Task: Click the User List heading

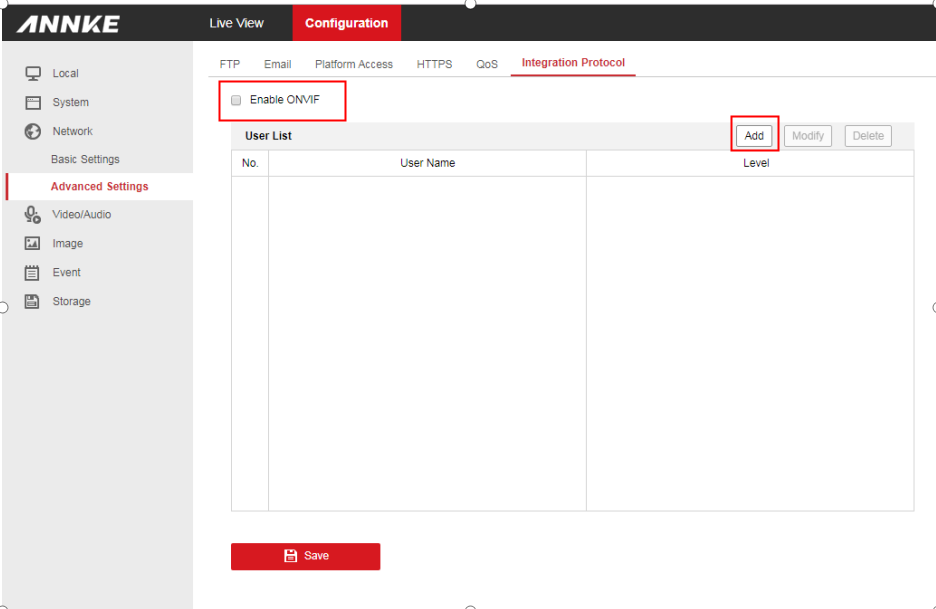Action: click(x=268, y=136)
